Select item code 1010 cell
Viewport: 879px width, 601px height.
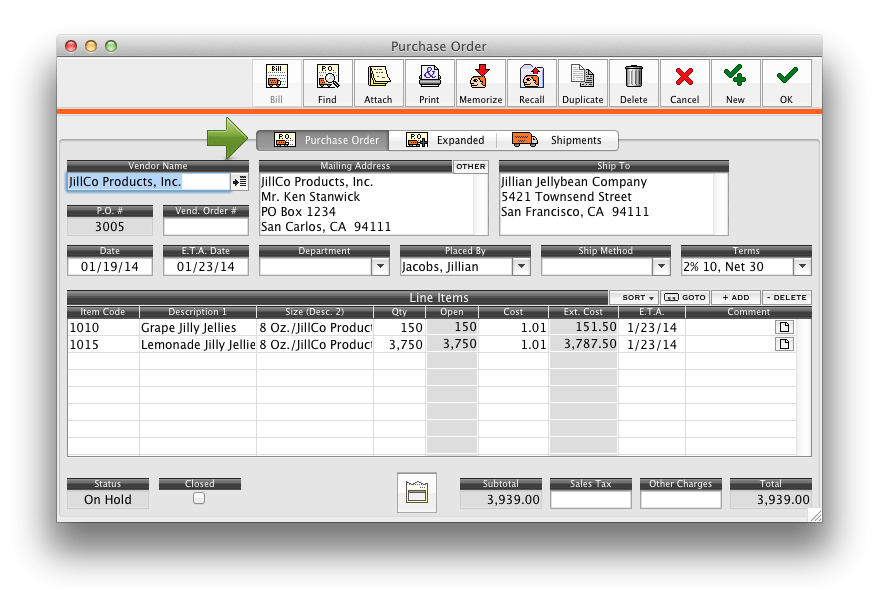tap(103, 327)
